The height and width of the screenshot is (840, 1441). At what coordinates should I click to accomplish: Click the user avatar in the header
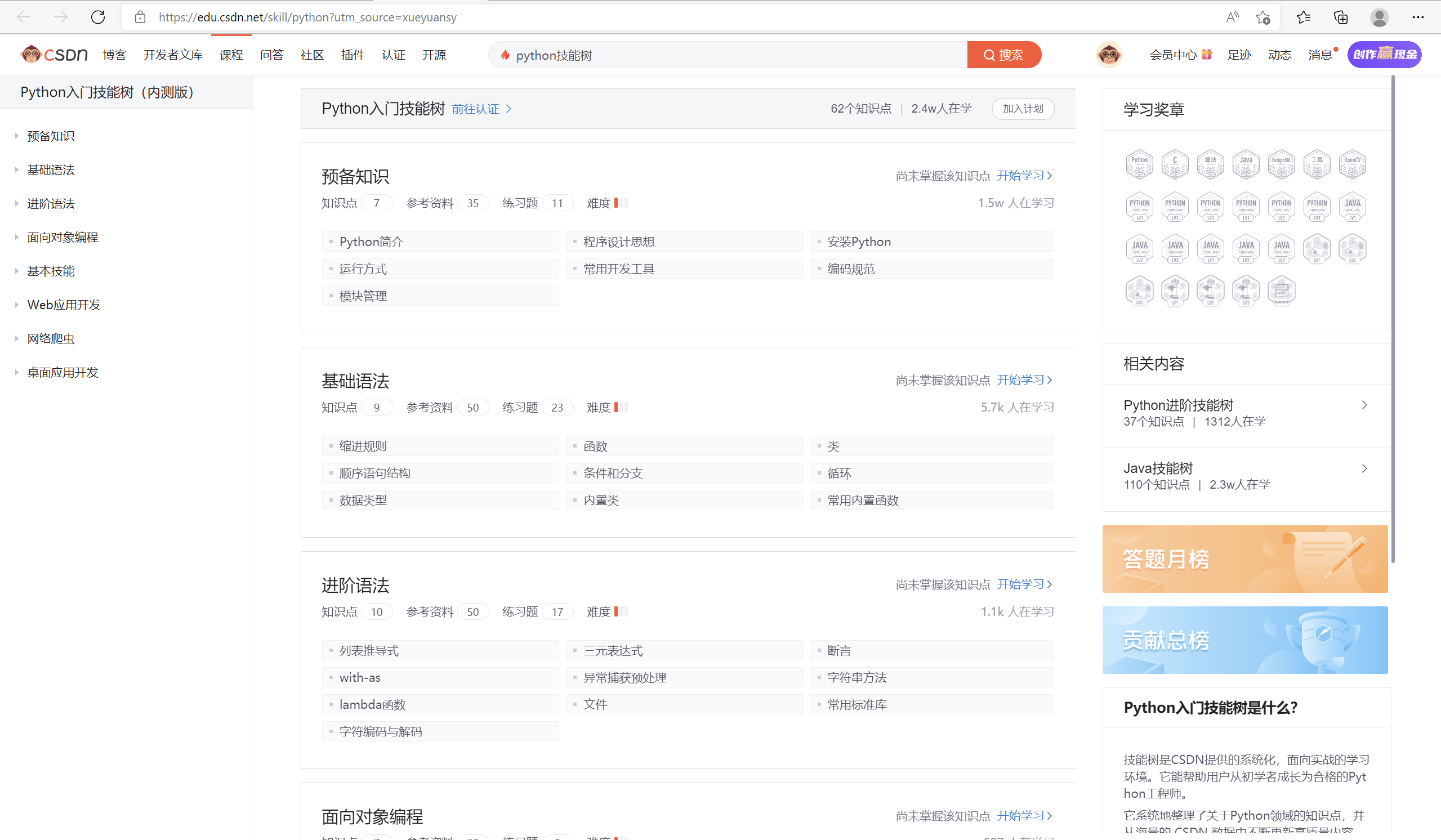1109,55
